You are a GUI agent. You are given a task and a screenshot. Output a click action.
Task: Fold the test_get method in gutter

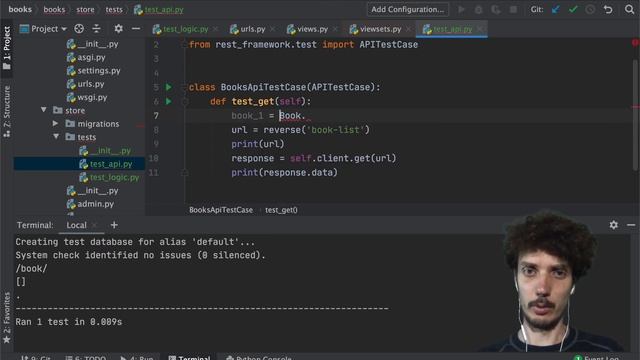click(x=184, y=102)
